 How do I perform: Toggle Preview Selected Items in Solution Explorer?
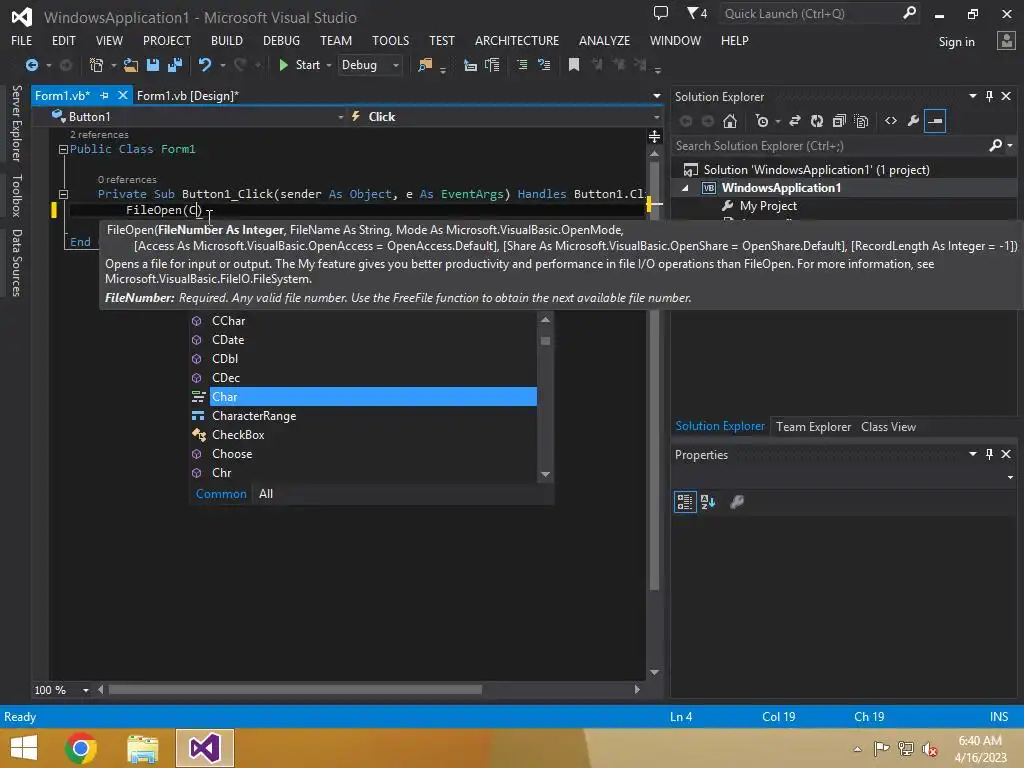[x=935, y=121]
